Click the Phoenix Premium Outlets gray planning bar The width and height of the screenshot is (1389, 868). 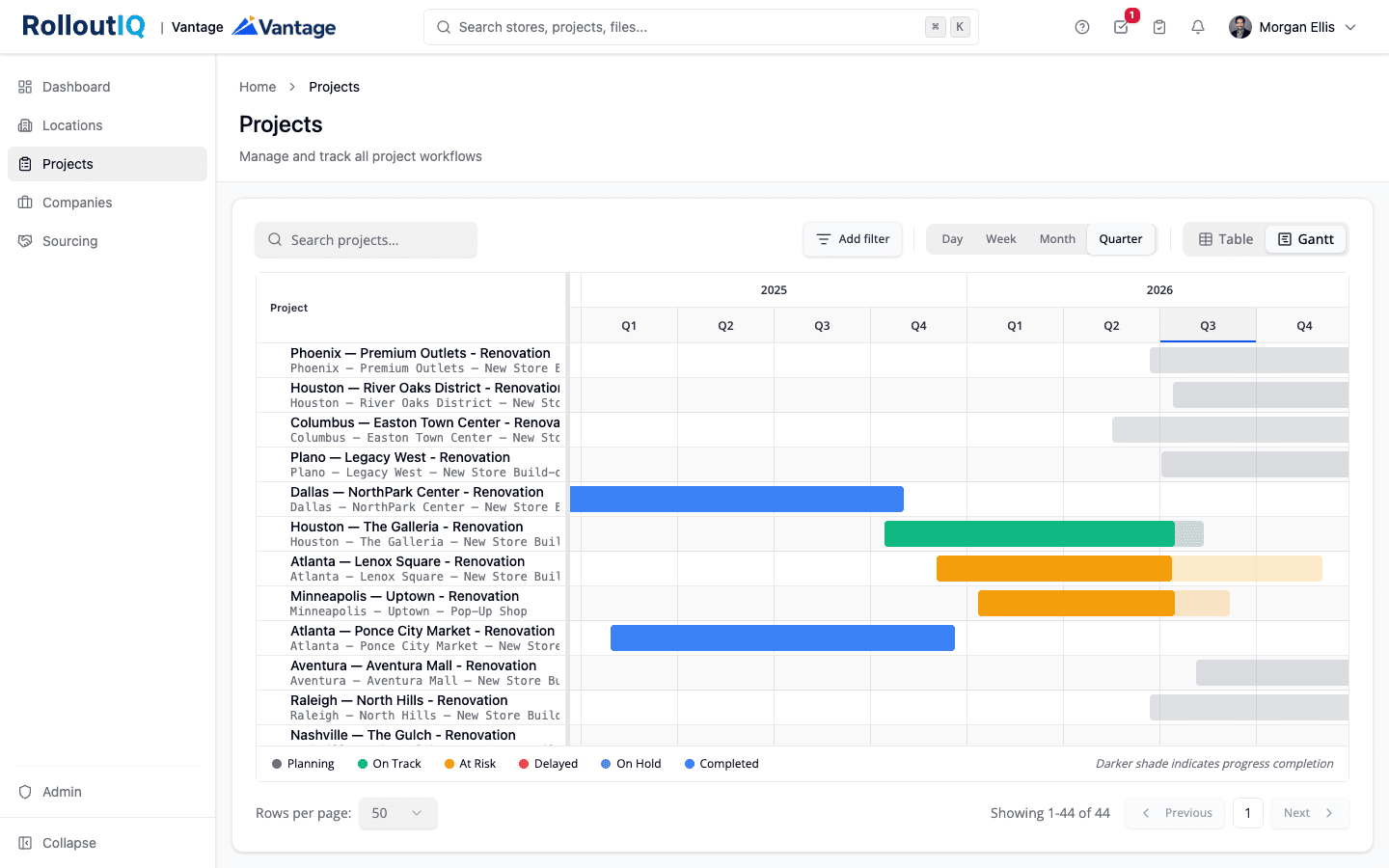(x=1249, y=360)
